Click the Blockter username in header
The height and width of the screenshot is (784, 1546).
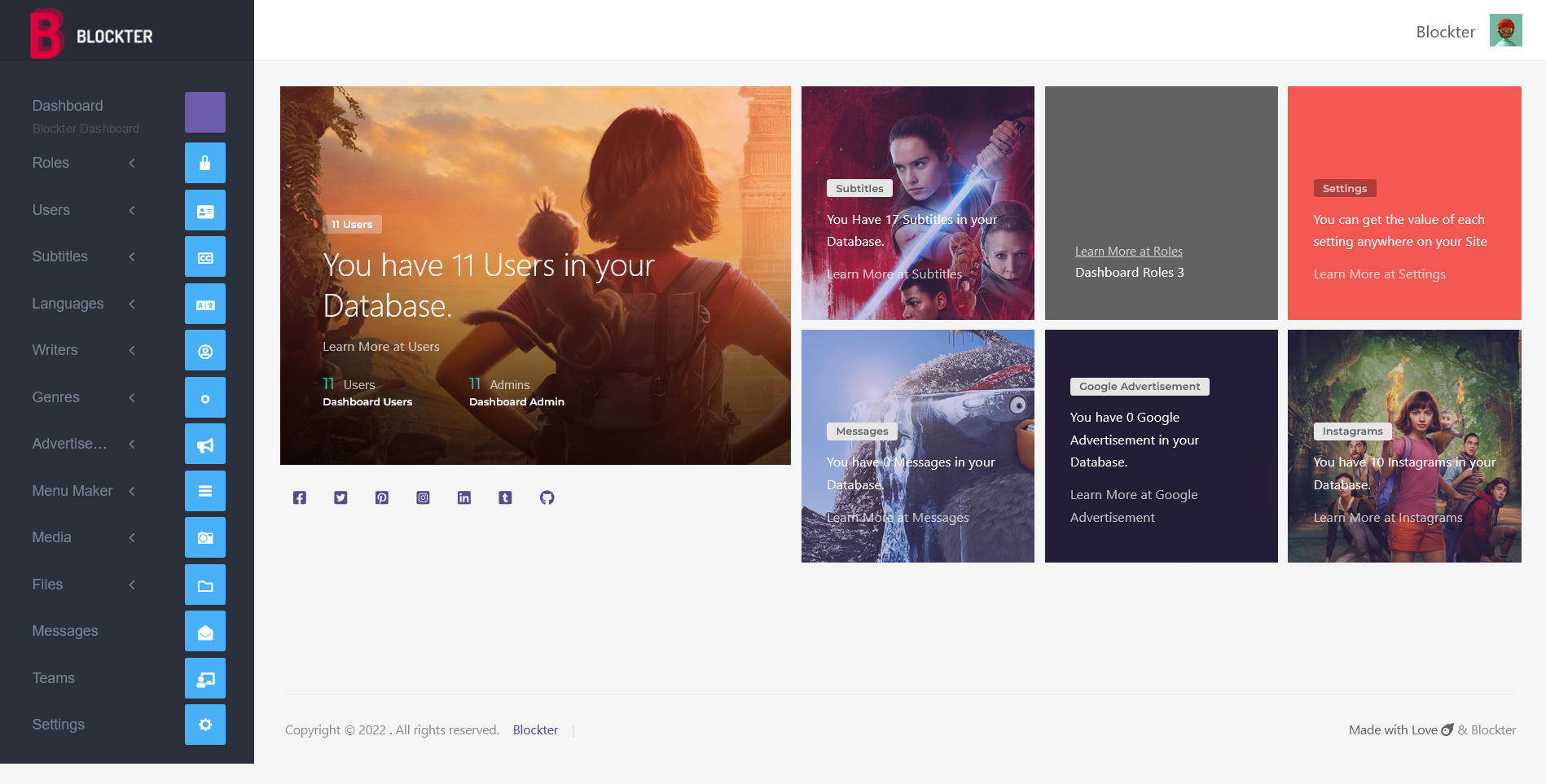1446,32
